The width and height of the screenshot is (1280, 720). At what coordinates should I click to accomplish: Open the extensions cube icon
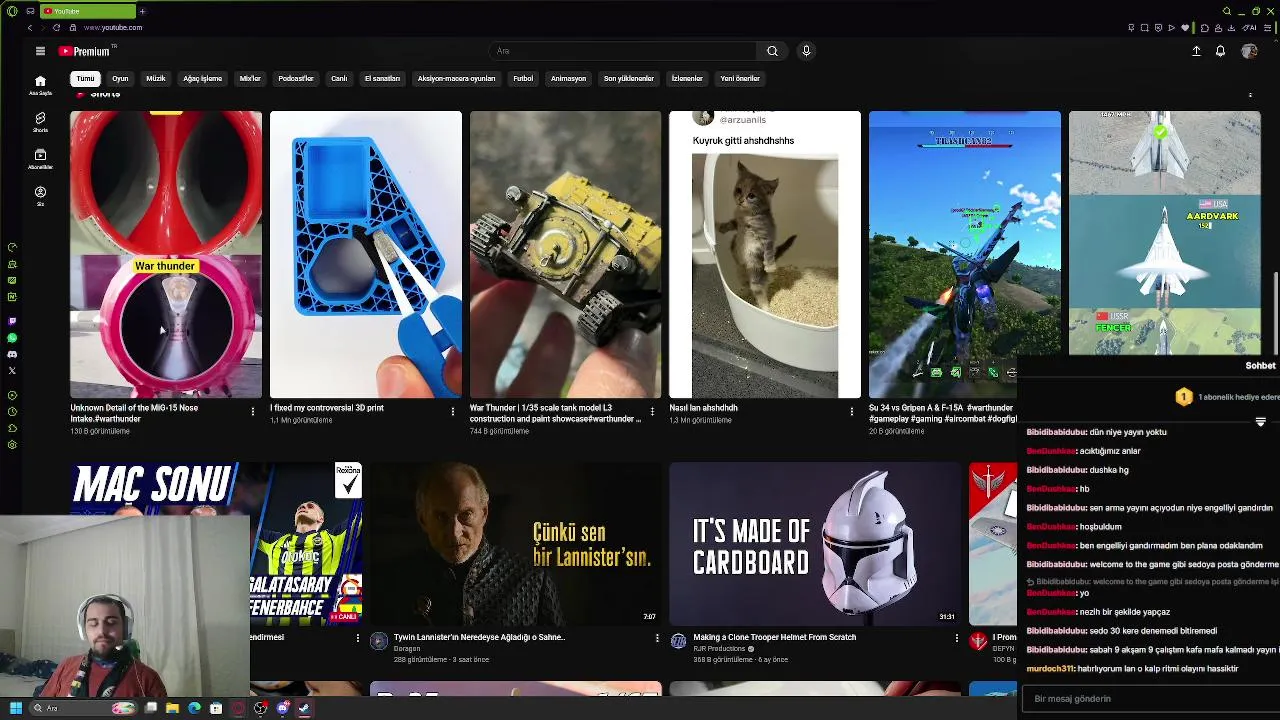1205,27
